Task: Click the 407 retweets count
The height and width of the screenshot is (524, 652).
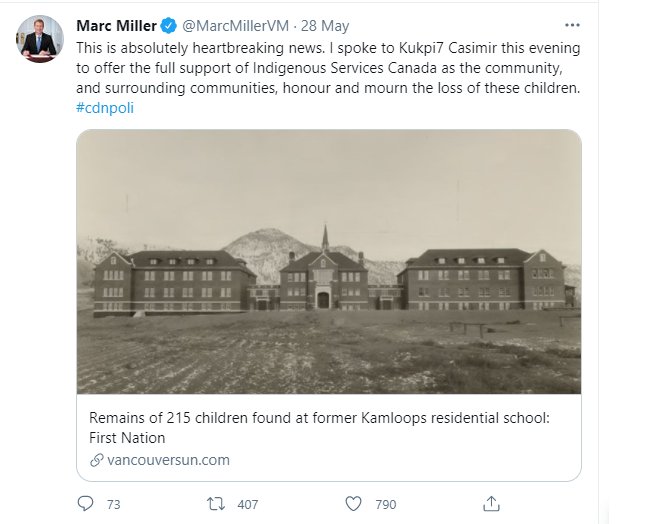Action: pos(248,504)
